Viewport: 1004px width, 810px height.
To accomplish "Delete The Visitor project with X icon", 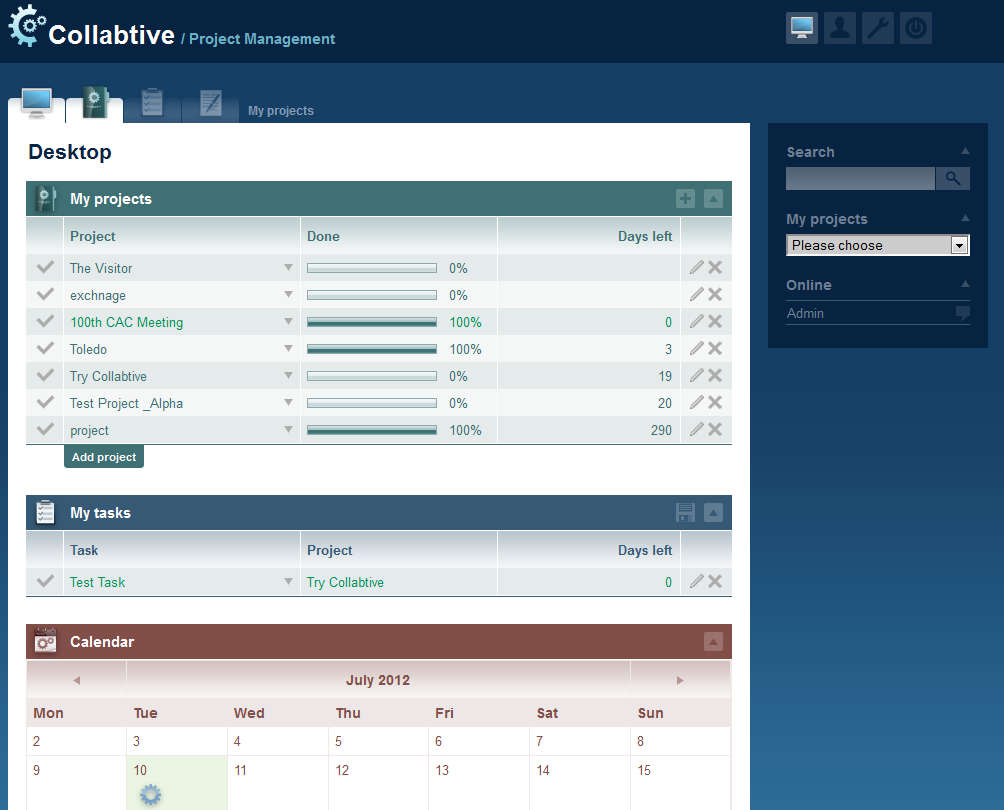I will (715, 268).
